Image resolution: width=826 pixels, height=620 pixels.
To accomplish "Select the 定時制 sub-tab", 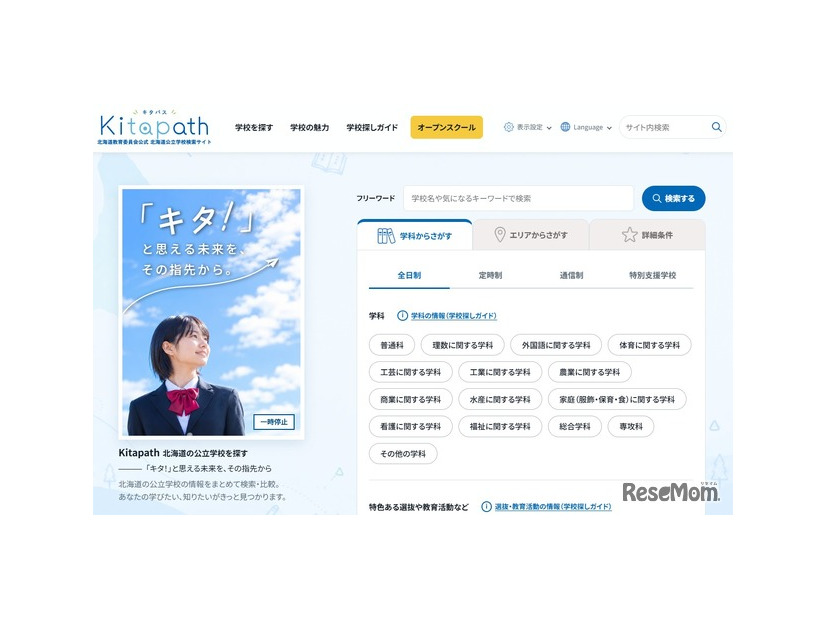I will pyautogui.click(x=490, y=275).
